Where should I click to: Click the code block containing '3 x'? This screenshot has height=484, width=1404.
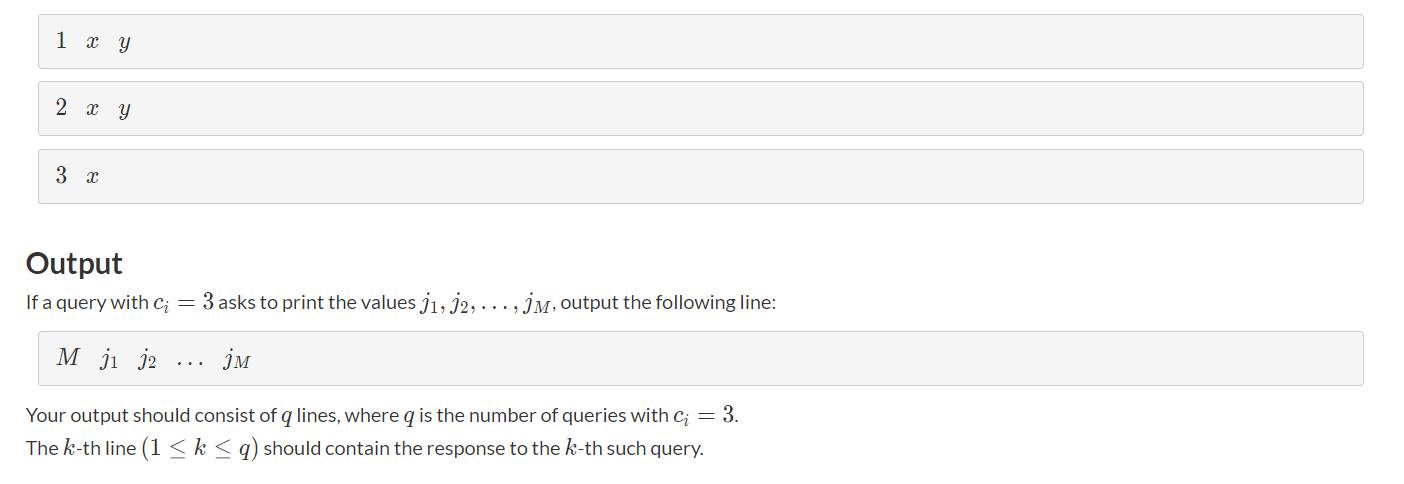click(x=700, y=177)
